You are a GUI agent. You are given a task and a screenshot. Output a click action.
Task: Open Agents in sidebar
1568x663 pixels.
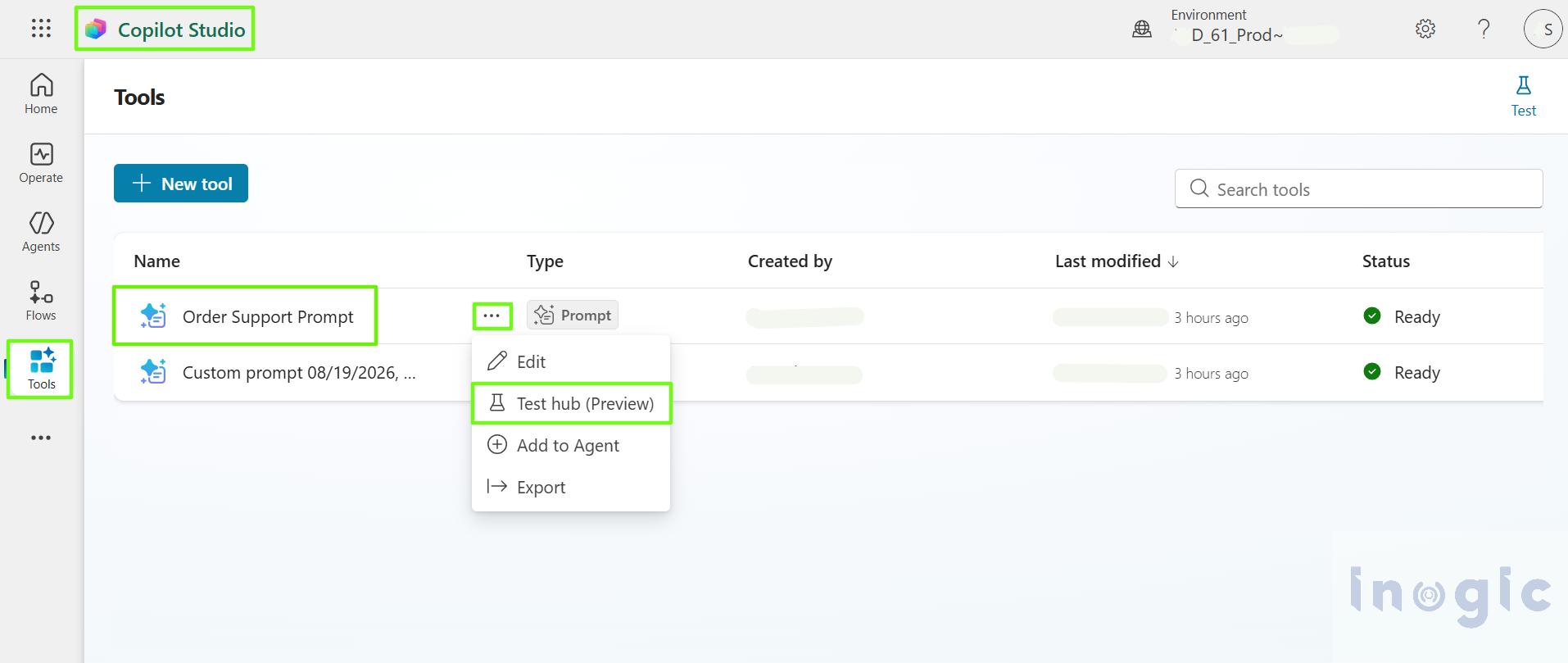tap(41, 231)
